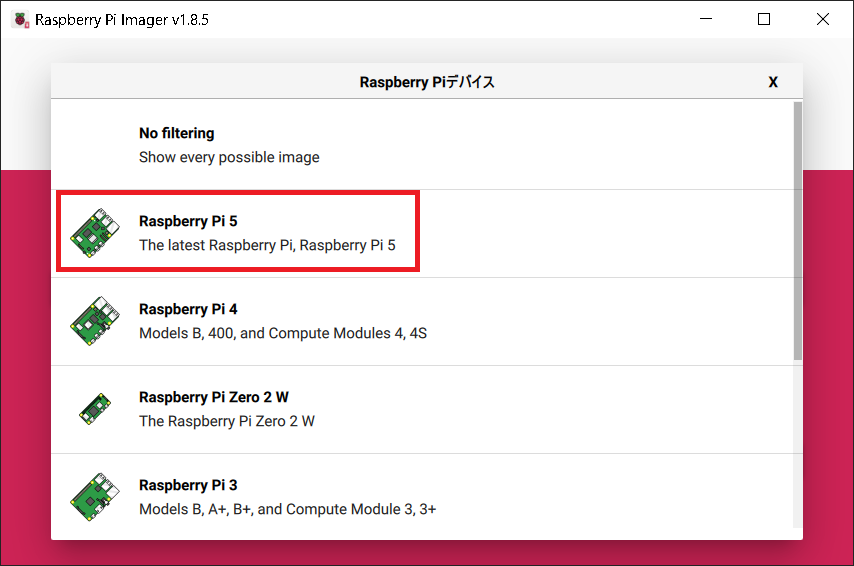Close the Raspberry Pi Imager window
Screen dimensions: 854x566
pos(823,19)
